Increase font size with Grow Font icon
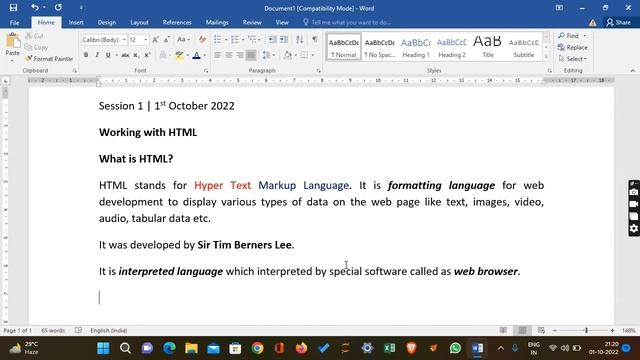The height and width of the screenshot is (360, 640). pyautogui.click(x=156, y=40)
